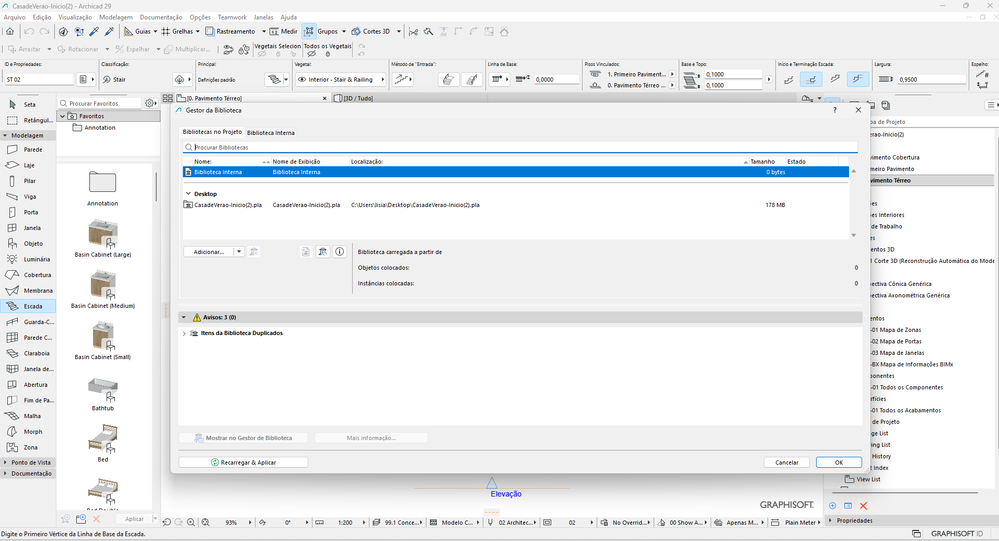Toggle fourth stair start-end option (highlighted)
This screenshot has height=541, width=999.
click(x=858, y=80)
